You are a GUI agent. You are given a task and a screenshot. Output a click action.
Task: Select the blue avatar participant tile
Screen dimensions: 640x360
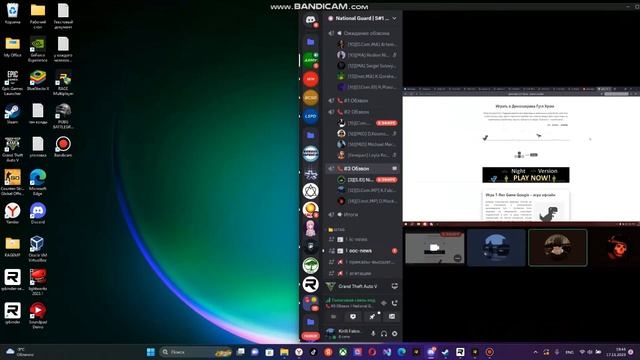(x=496, y=247)
